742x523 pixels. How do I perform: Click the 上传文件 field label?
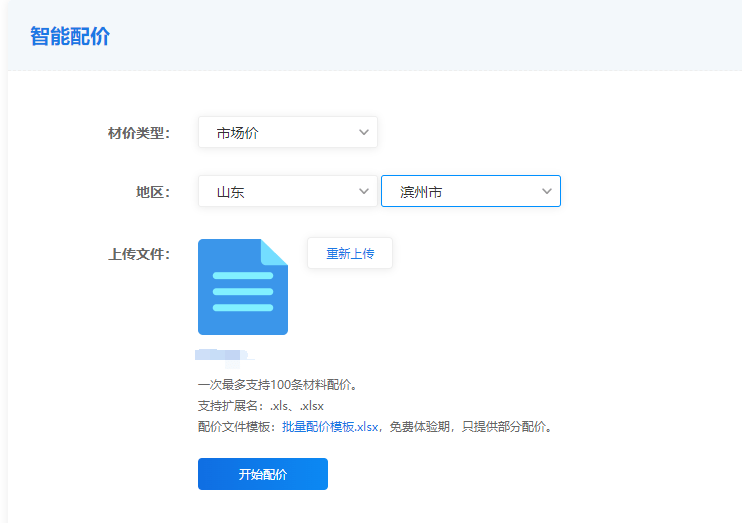(x=139, y=254)
